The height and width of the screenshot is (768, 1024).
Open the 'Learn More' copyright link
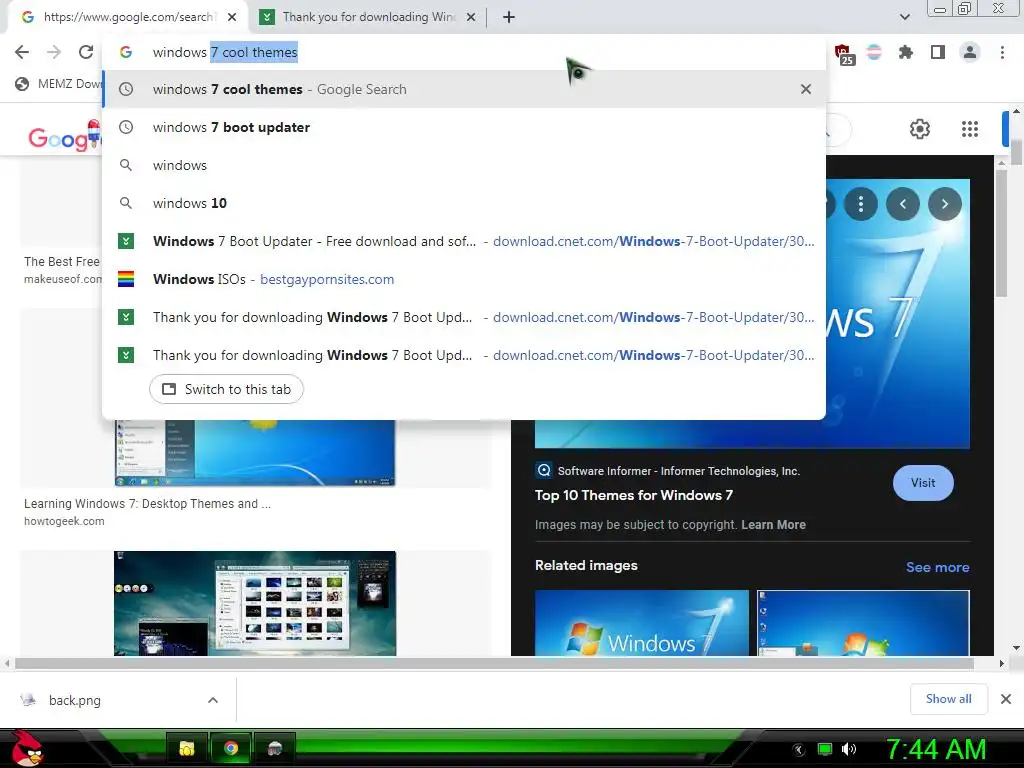[x=773, y=524]
